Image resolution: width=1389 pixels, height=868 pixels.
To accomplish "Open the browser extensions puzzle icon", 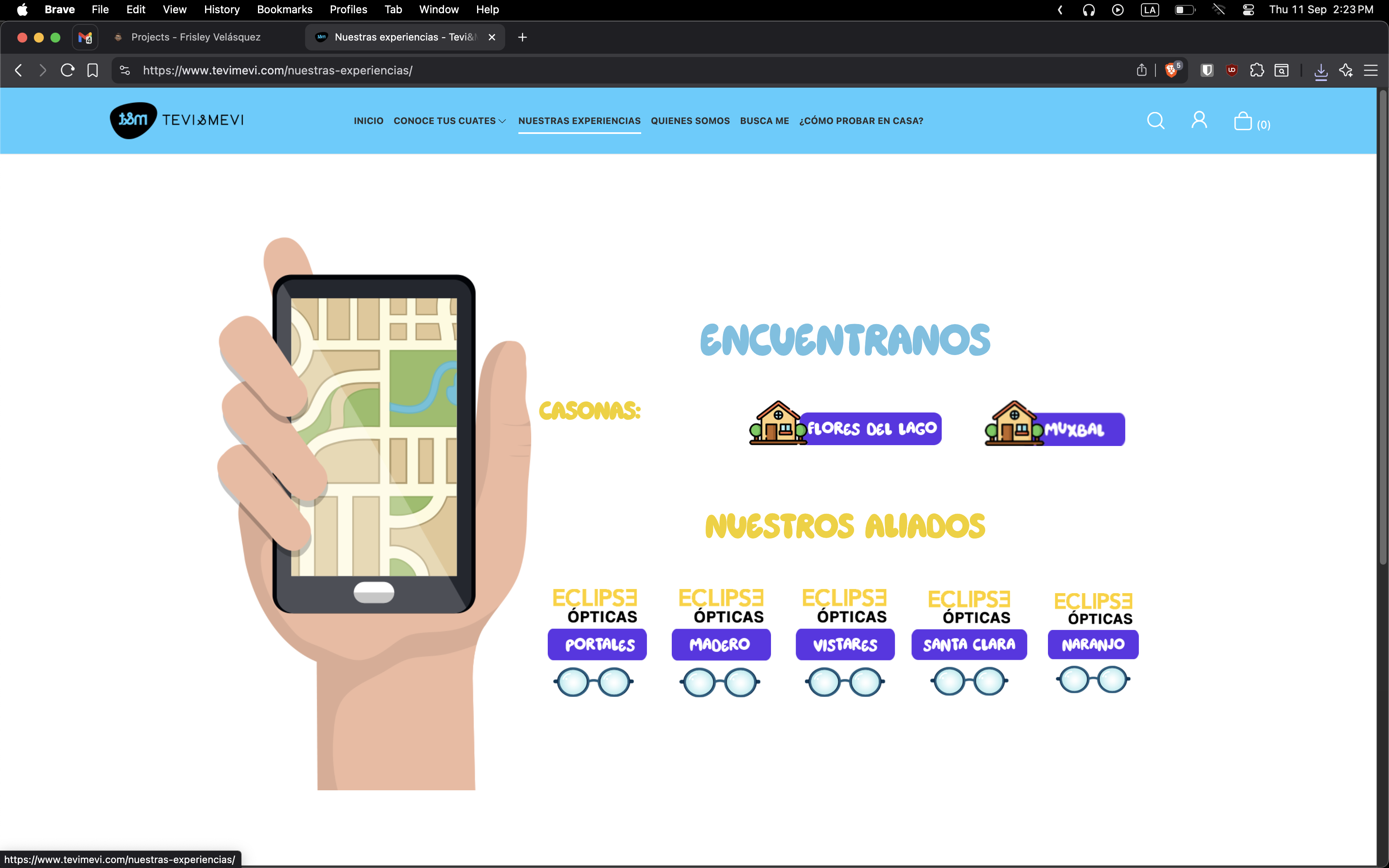I will point(1256,70).
